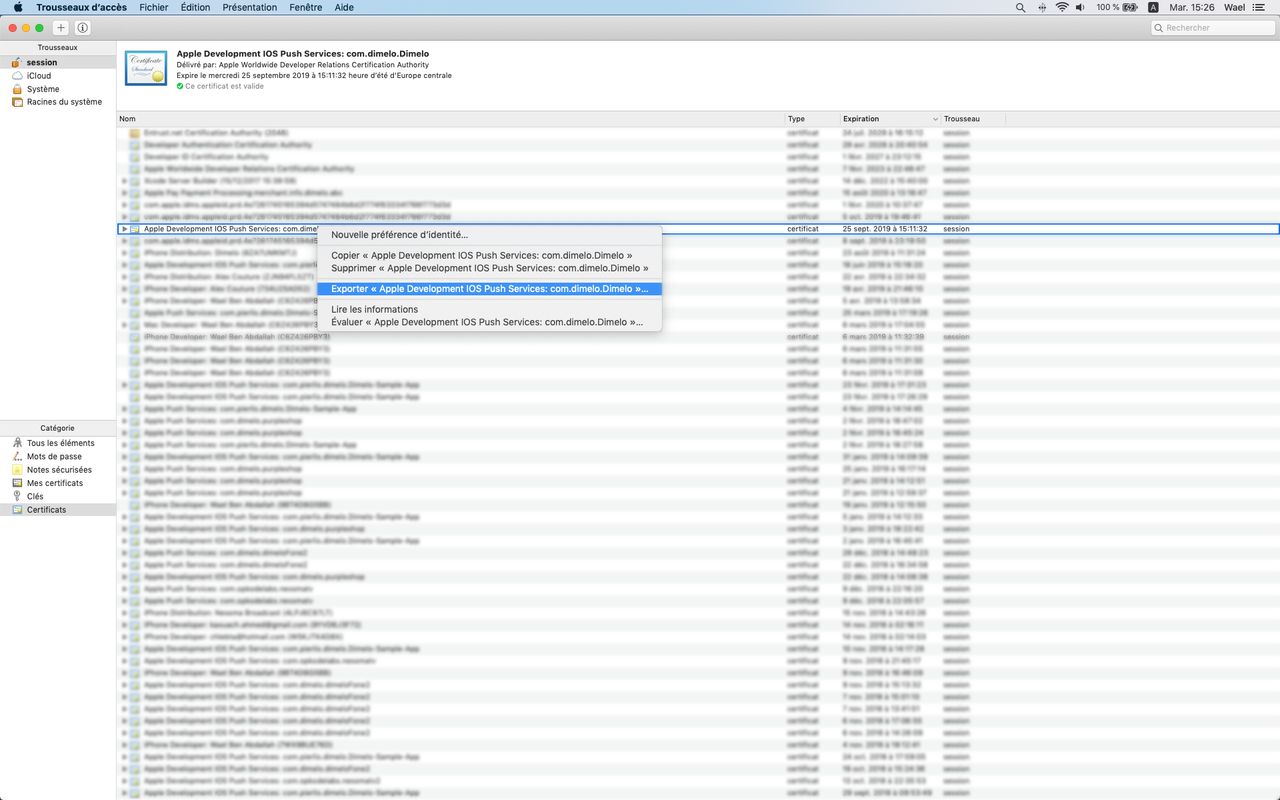1280x800 pixels.
Task: Show Tous les éléments category
Action: click(x=61, y=443)
